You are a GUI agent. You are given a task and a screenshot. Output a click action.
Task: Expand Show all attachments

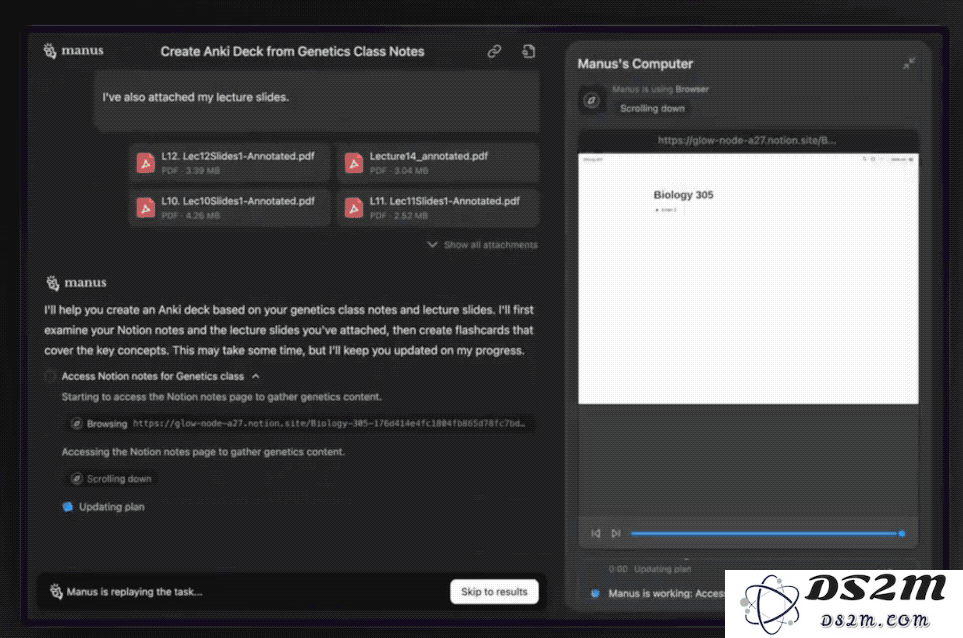[483, 244]
